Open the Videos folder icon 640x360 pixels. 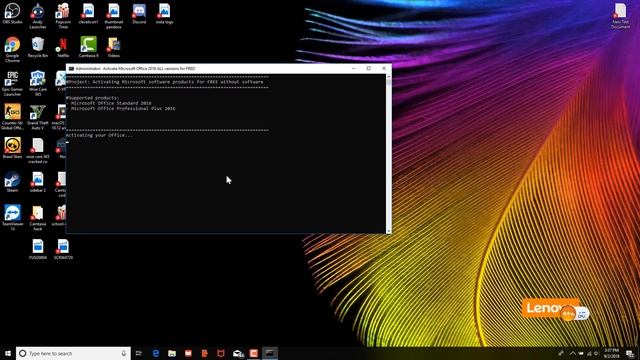click(114, 47)
